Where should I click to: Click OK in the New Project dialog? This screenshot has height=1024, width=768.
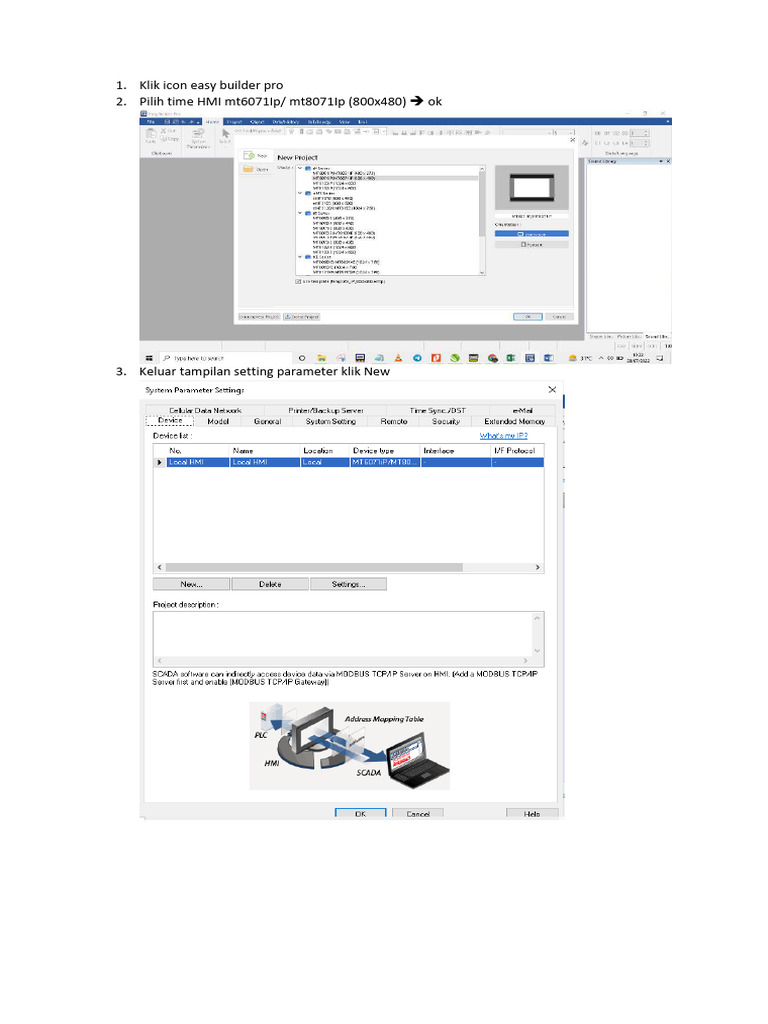[x=528, y=316]
